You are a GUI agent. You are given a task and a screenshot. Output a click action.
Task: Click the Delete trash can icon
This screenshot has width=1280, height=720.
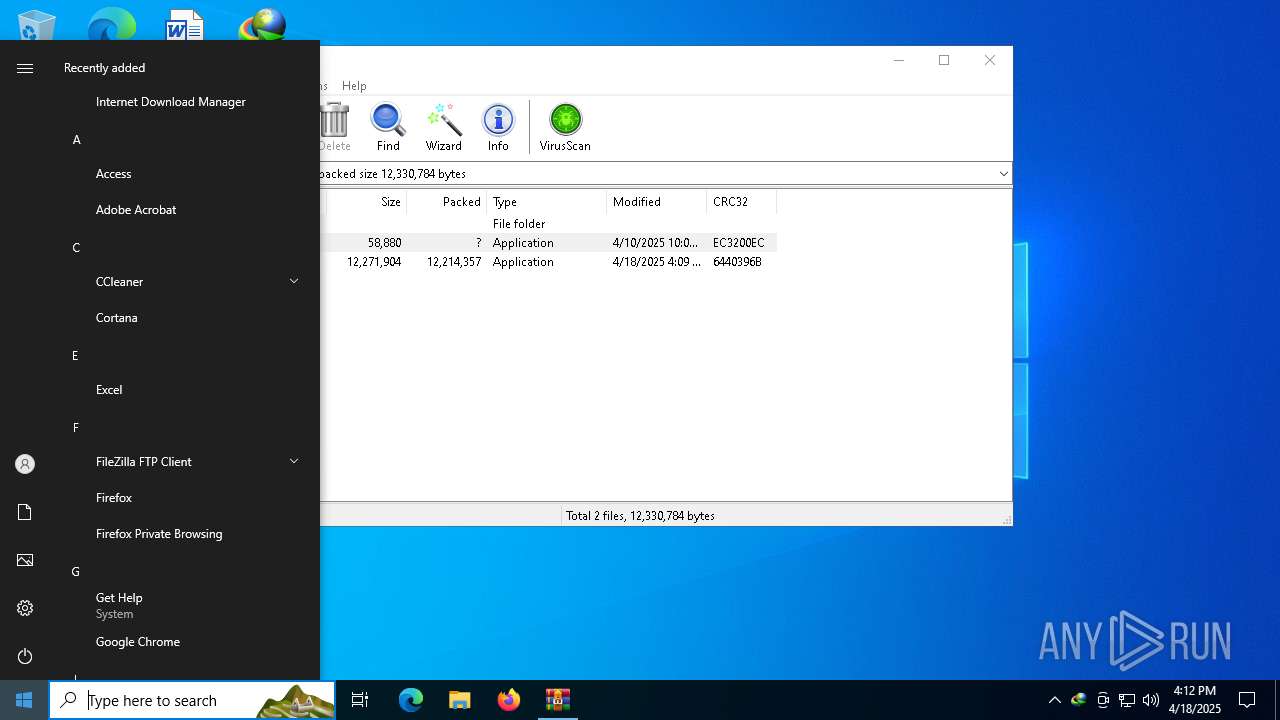click(x=334, y=127)
